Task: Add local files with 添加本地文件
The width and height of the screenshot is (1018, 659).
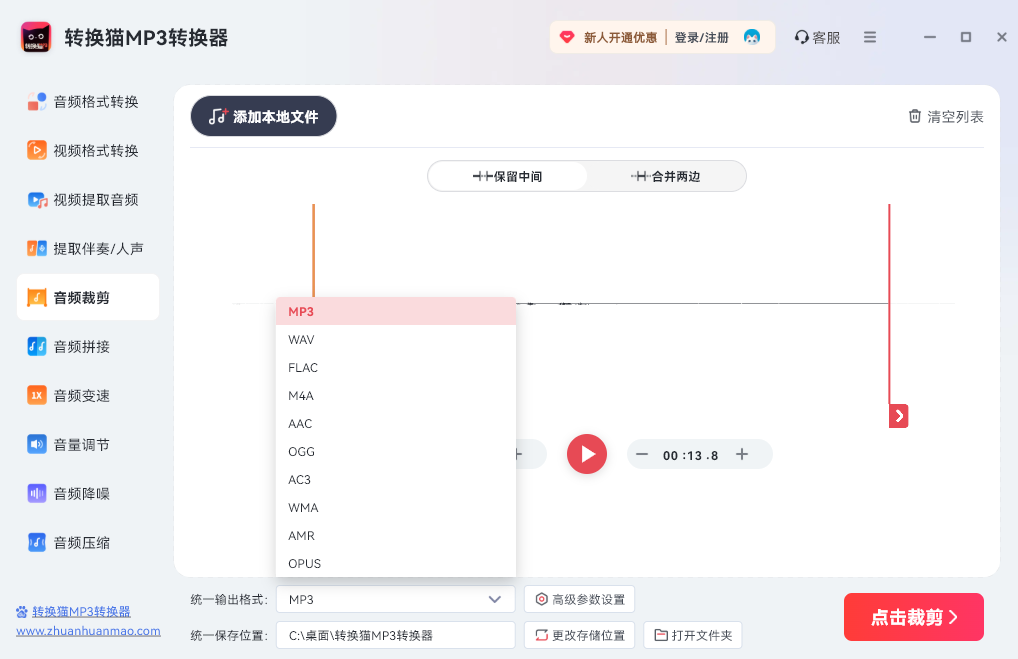Action: [x=263, y=116]
